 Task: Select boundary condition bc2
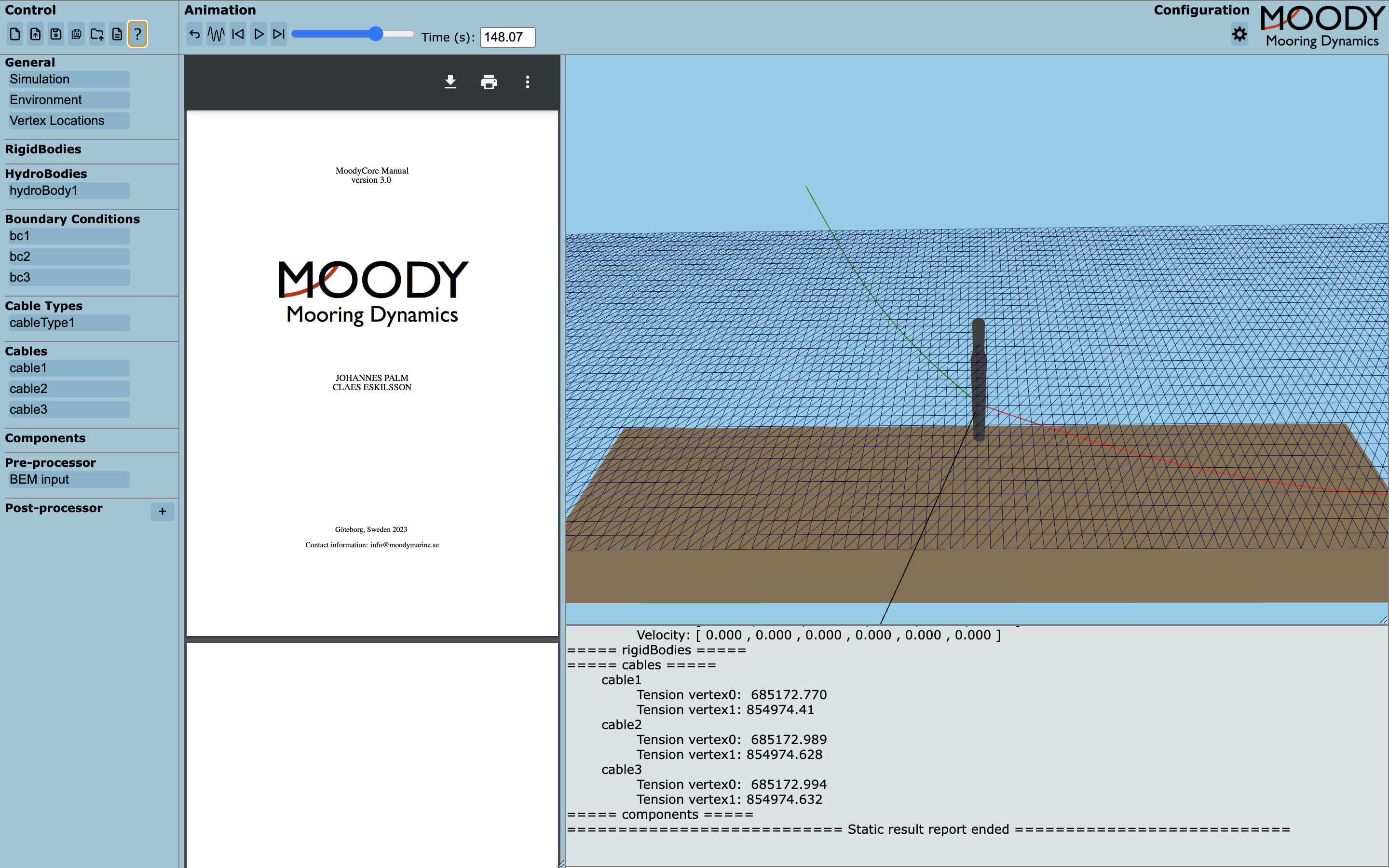coord(69,257)
